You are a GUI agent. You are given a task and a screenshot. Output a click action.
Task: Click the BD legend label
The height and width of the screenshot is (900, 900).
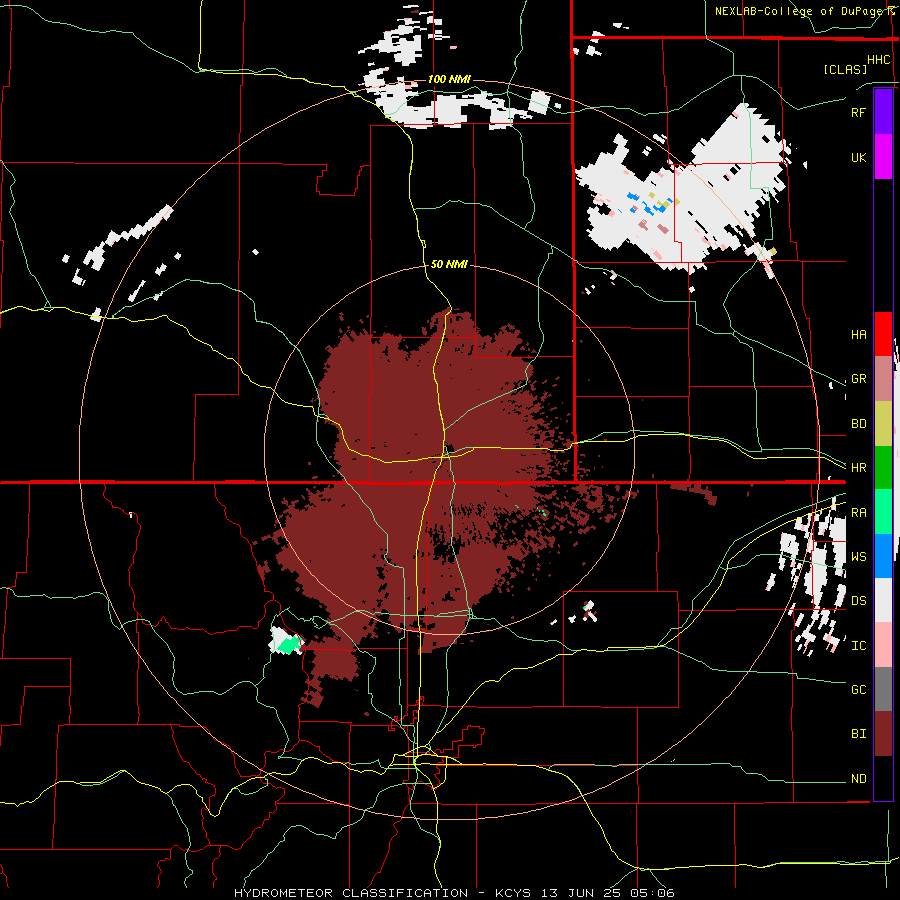pyautogui.click(x=858, y=424)
